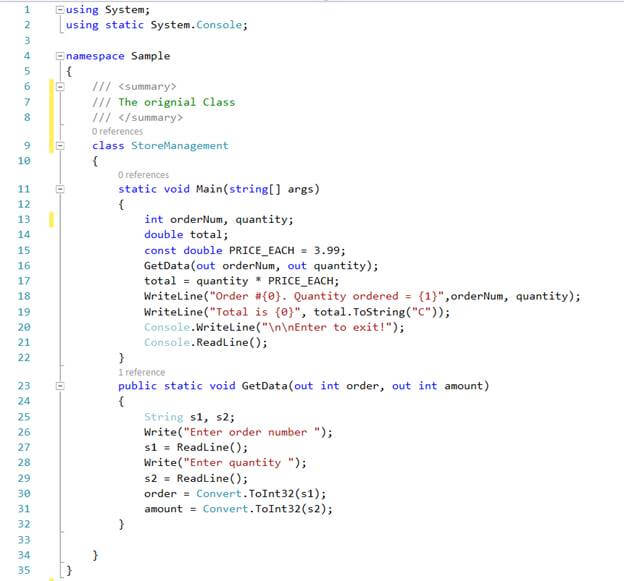Click 'Convert' in the amount assignment line

point(225,509)
